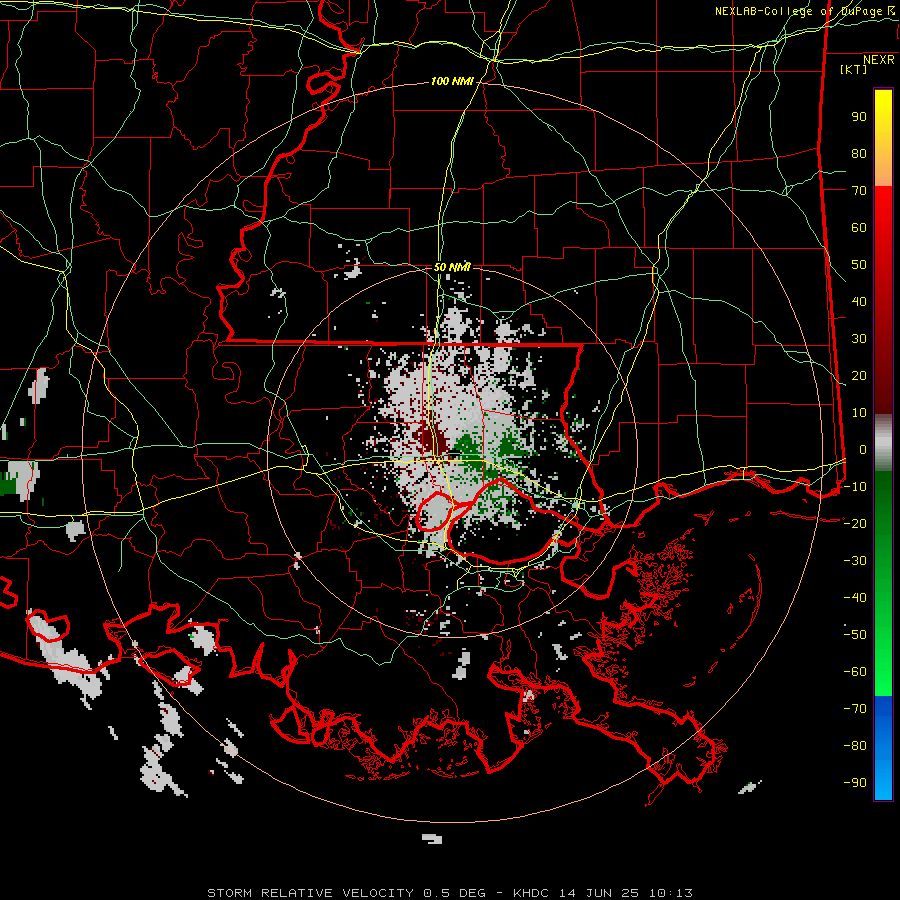This screenshot has height=900, width=900.
Task: Click the -20 value on velocity scale
Action: click(x=855, y=523)
